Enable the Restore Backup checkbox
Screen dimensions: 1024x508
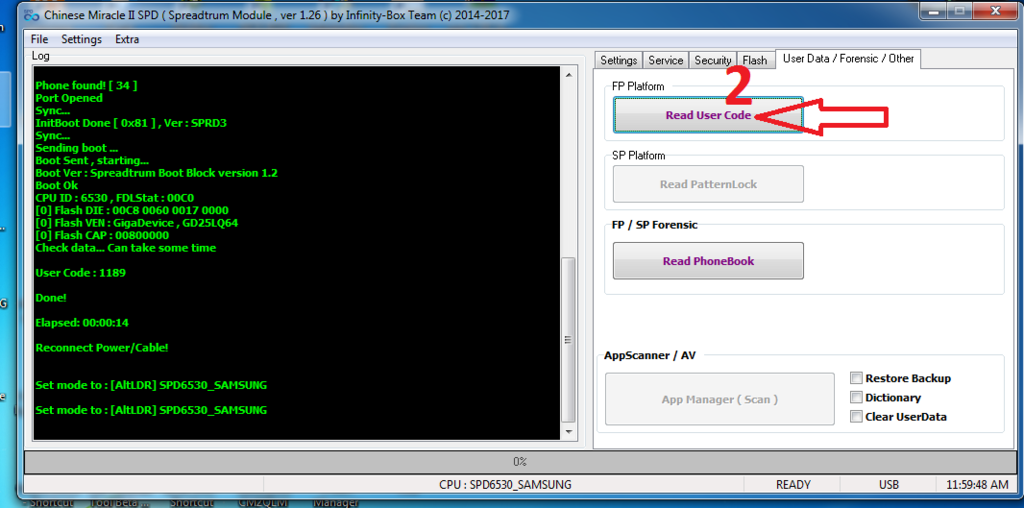point(856,378)
